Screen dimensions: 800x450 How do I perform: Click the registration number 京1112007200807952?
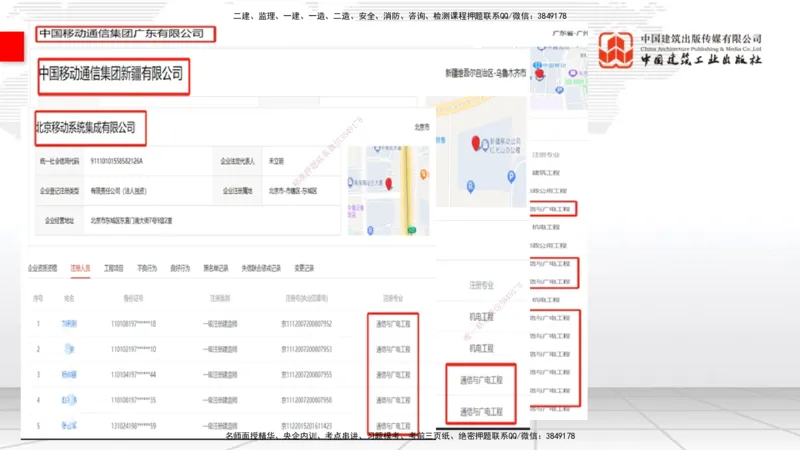307,323
